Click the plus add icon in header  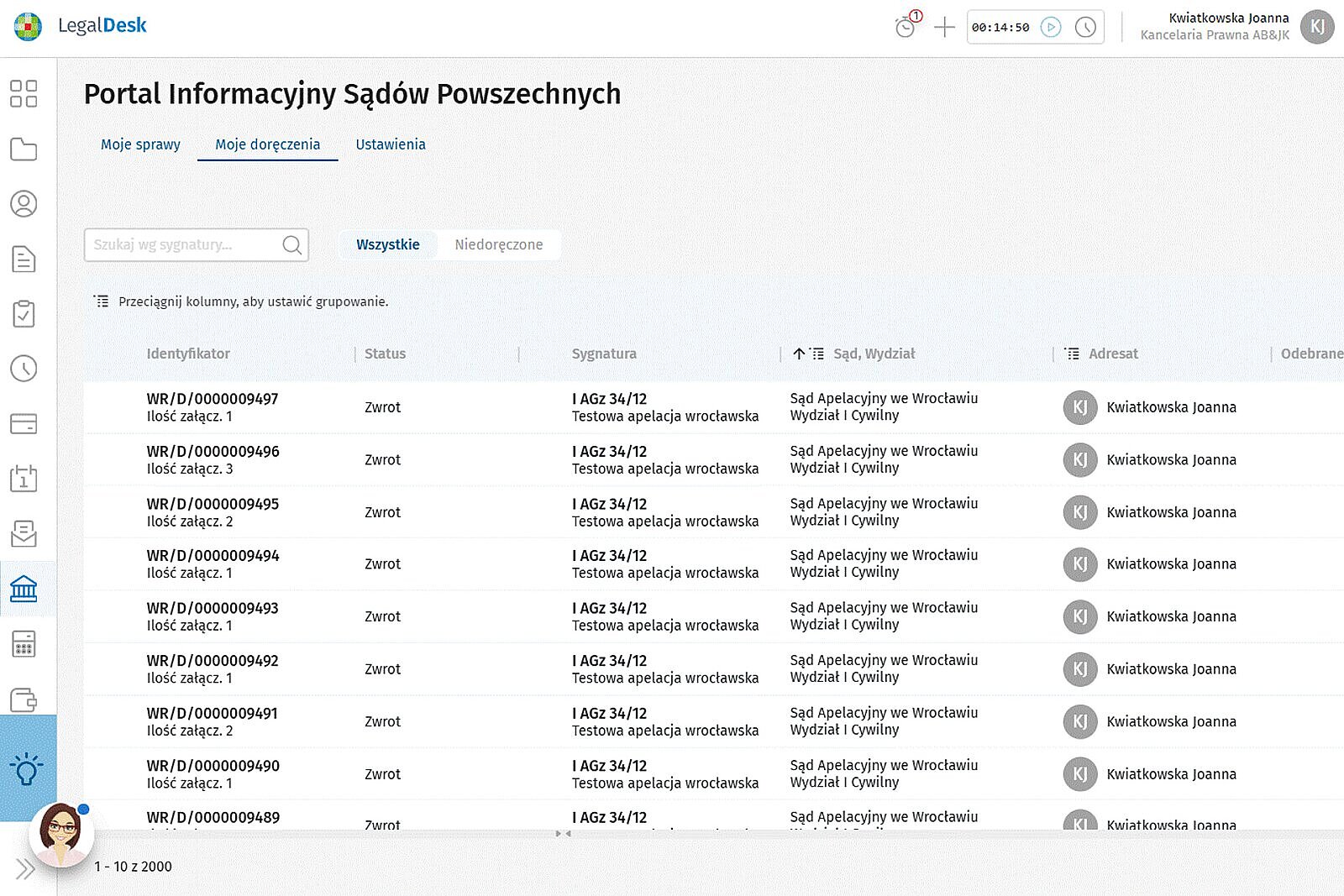944,28
